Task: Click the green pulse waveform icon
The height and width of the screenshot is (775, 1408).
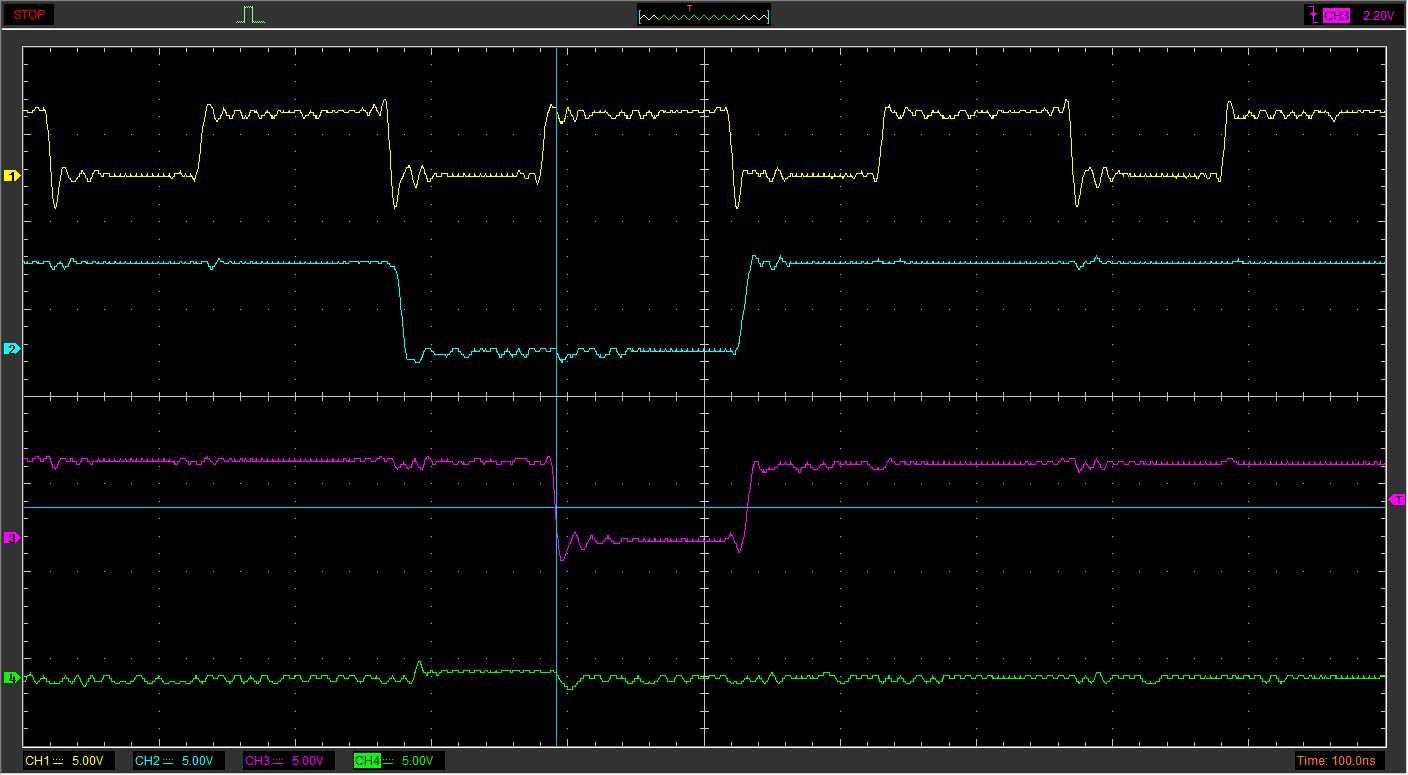Action: pos(251,15)
